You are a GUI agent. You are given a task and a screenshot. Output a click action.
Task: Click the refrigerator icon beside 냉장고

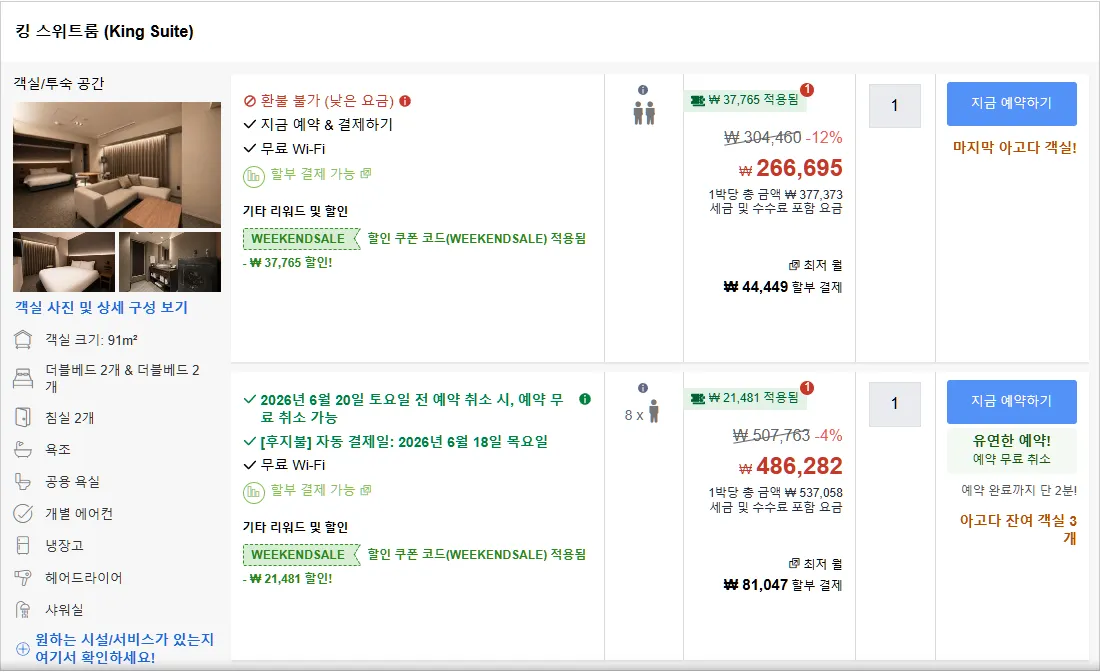[23, 545]
